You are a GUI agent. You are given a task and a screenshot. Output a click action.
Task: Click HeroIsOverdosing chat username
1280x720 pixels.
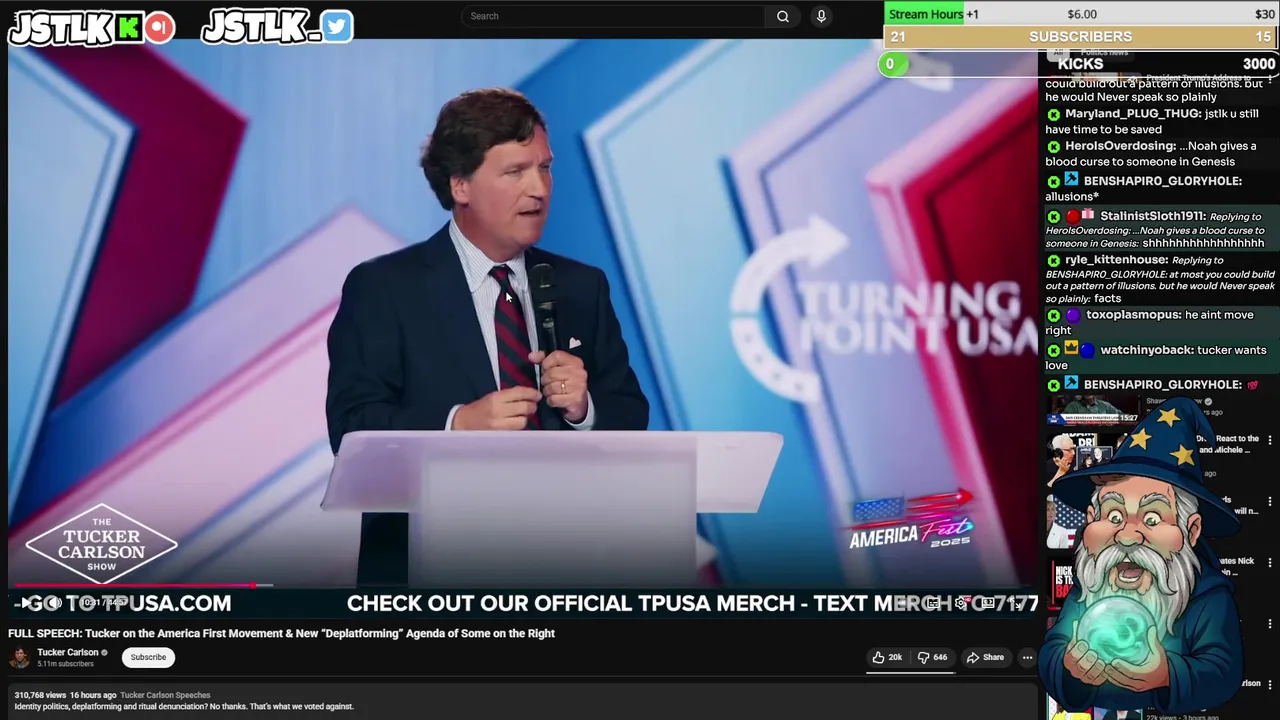(1120, 146)
